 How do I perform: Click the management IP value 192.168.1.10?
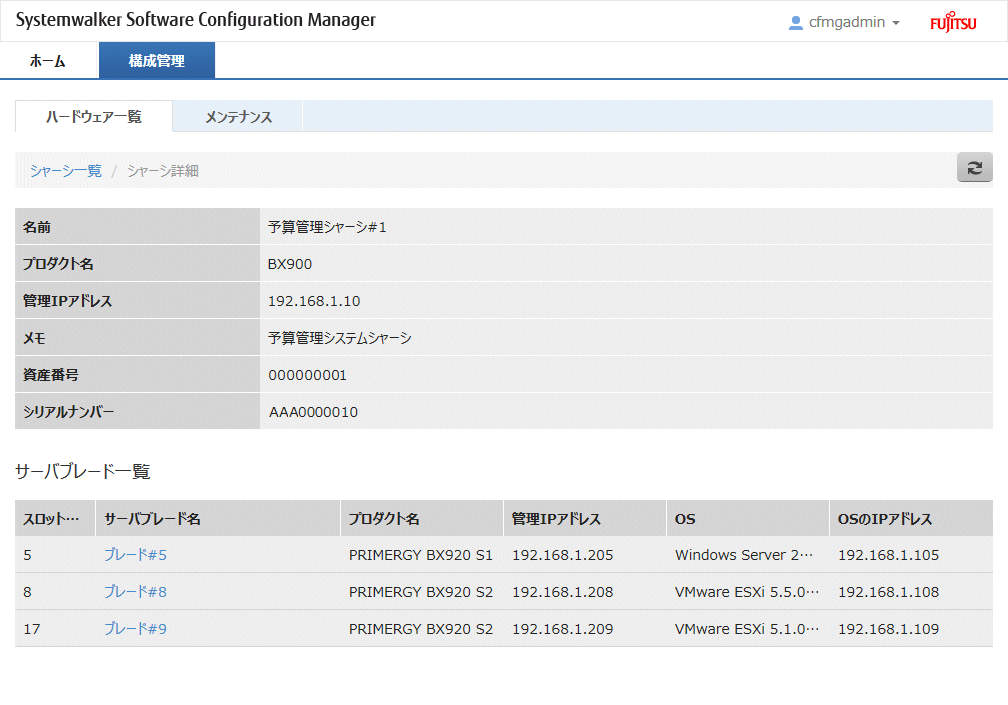[x=314, y=301]
